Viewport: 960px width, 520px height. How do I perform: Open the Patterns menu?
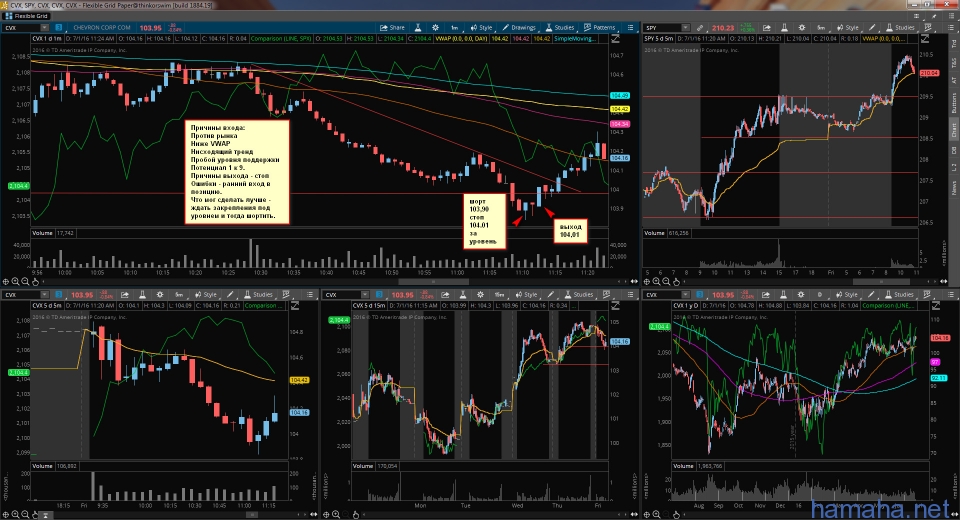tap(599, 28)
